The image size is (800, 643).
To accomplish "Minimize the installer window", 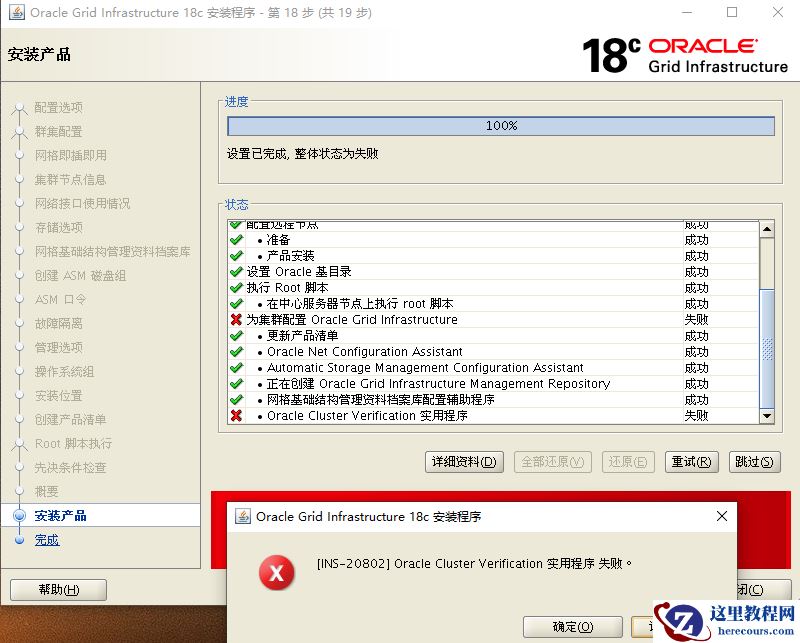I will coord(687,12).
